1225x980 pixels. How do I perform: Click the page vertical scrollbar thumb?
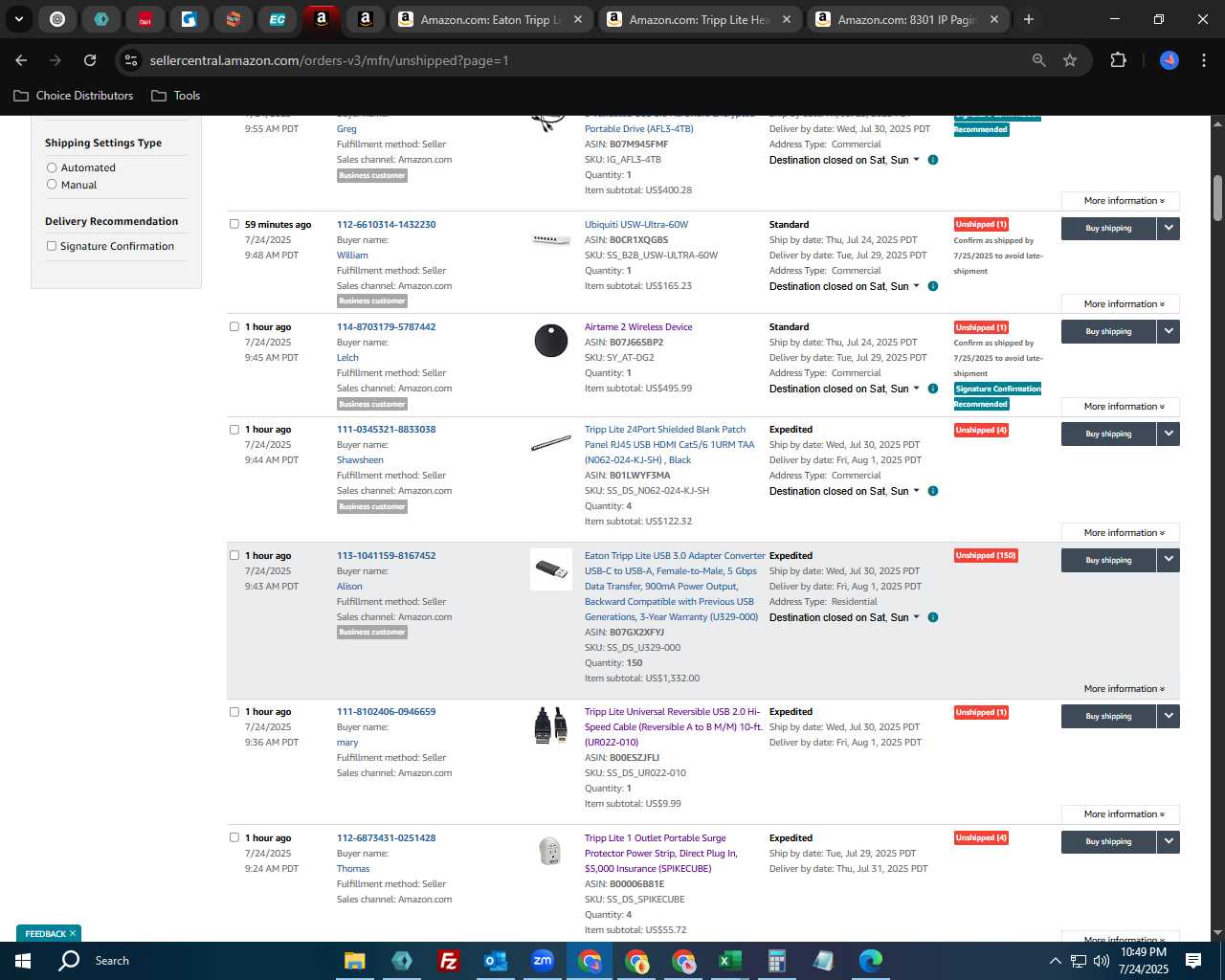click(x=1217, y=198)
